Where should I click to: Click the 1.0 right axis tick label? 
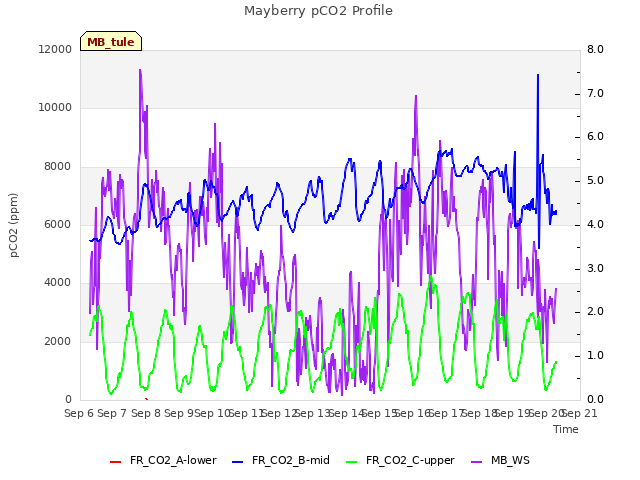coord(595,356)
